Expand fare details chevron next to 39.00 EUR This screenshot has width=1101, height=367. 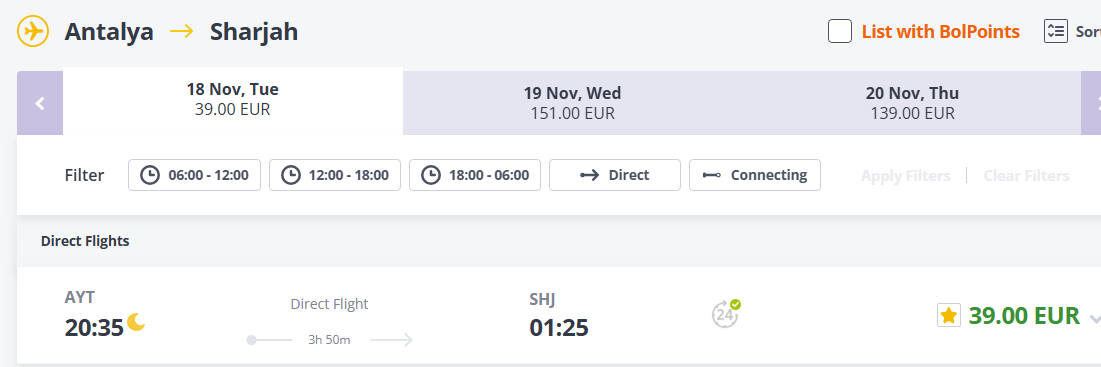coord(1095,319)
